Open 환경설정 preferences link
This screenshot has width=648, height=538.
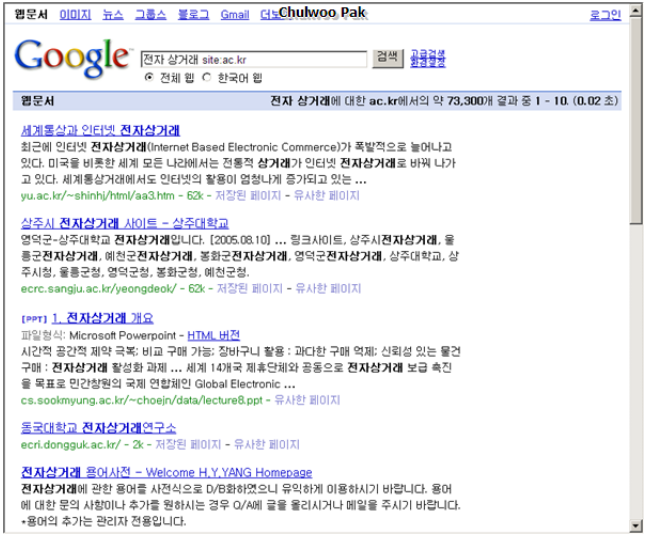coord(428,63)
